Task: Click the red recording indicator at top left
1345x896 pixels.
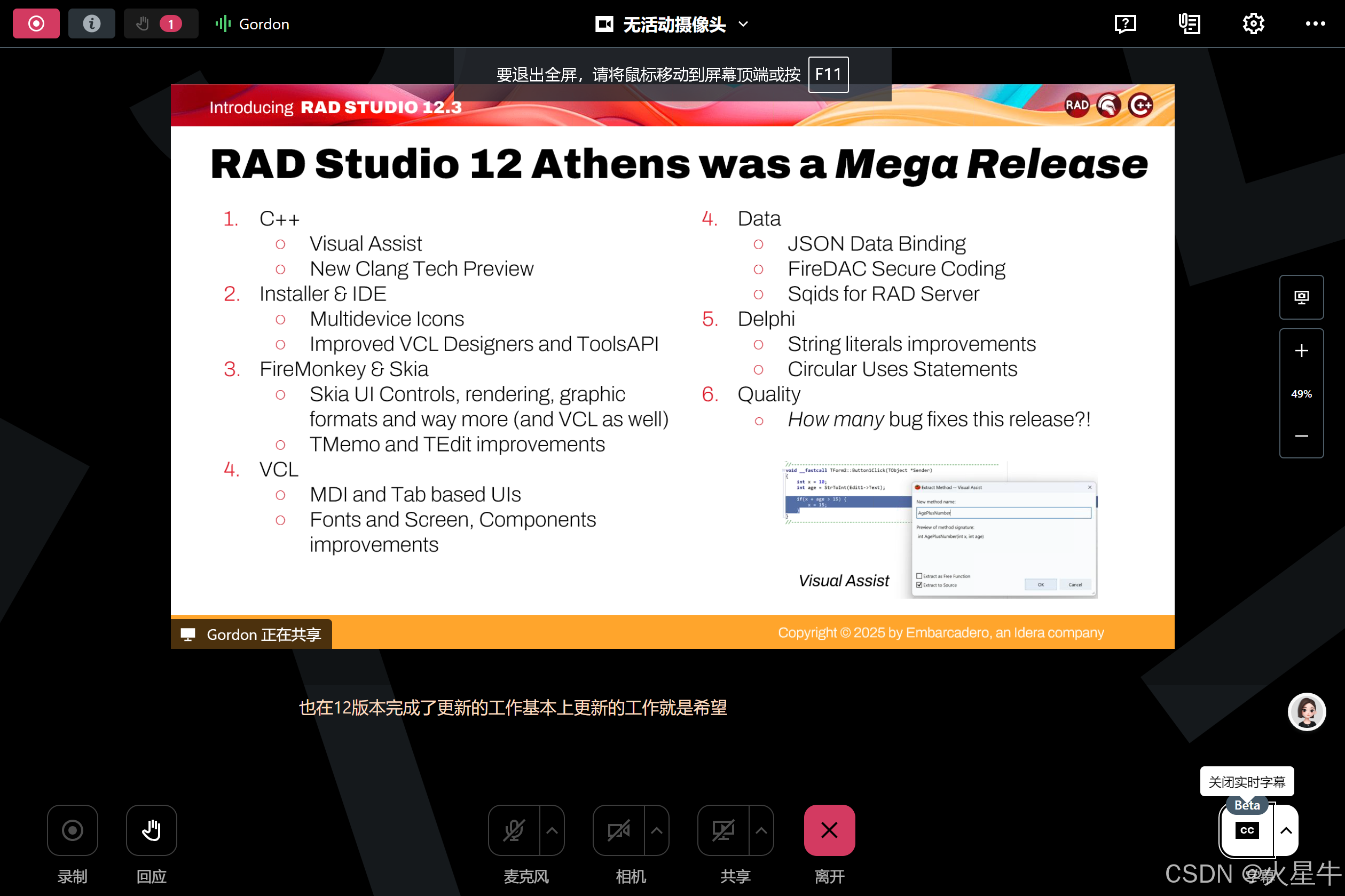Action: click(x=36, y=23)
